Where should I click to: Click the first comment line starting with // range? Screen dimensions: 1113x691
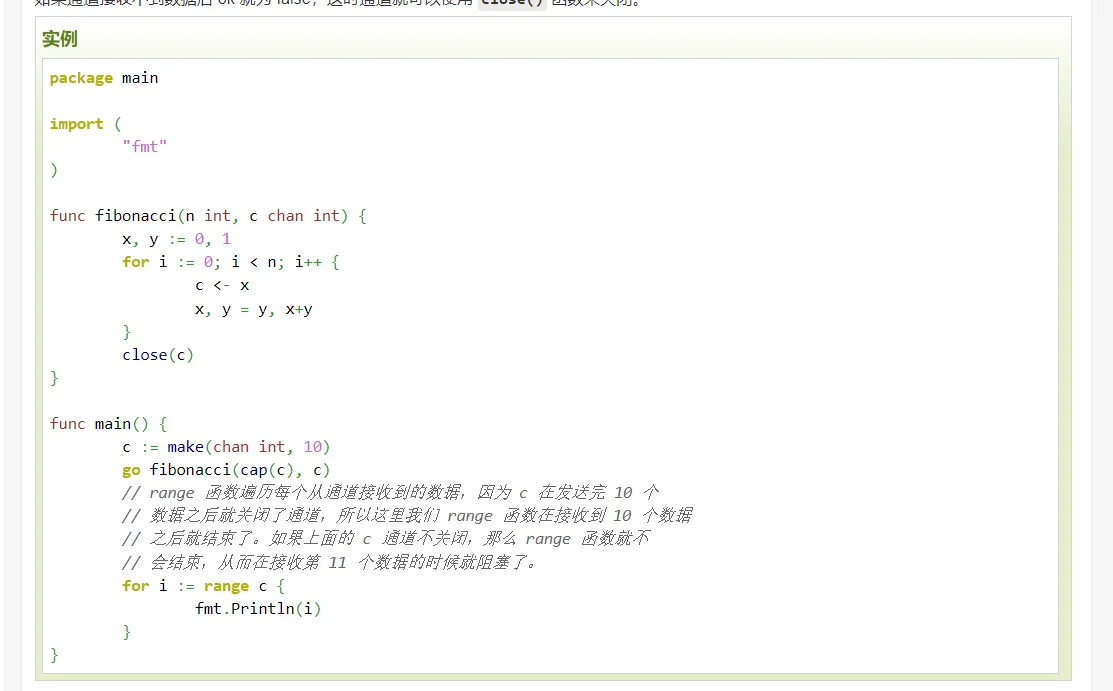(390, 493)
